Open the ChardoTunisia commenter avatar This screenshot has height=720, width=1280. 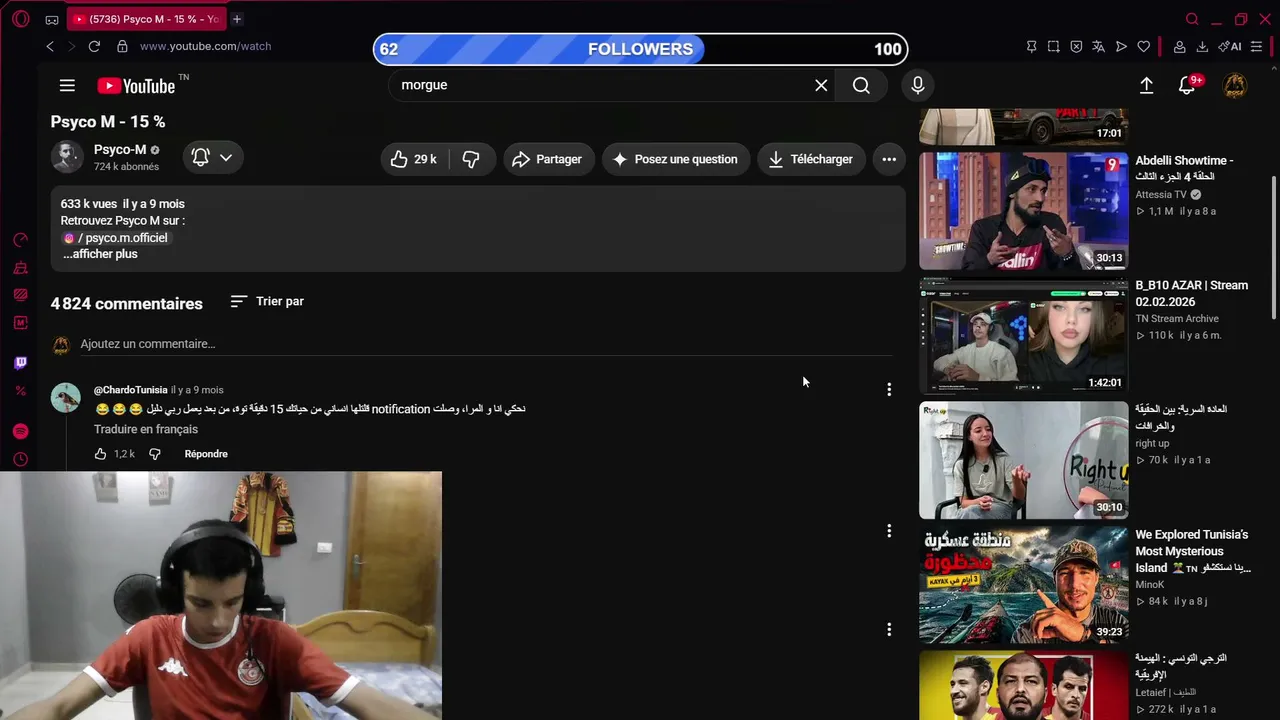click(66, 398)
